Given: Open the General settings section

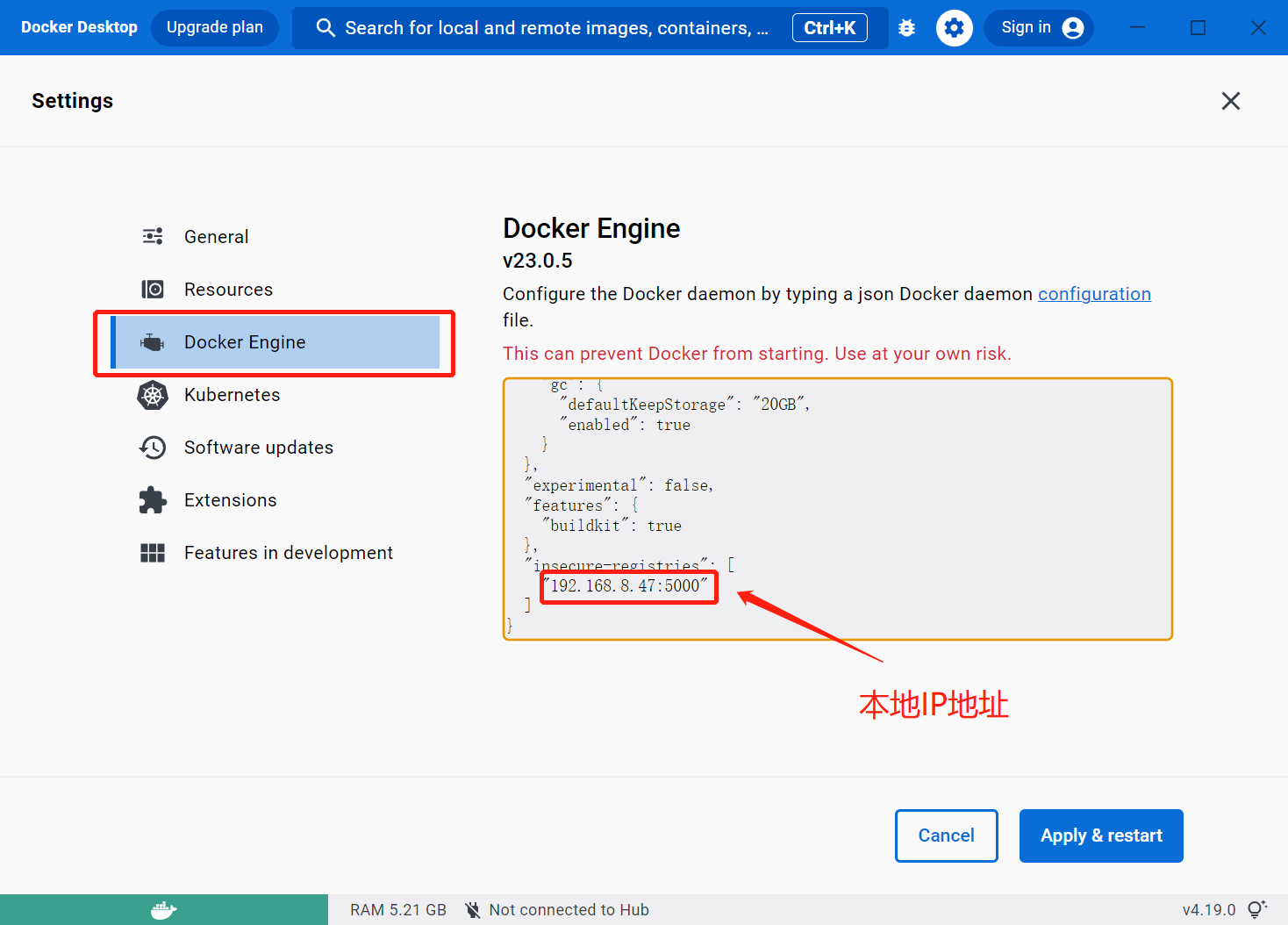Looking at the screenshot, I should click(x=216, y=237).
